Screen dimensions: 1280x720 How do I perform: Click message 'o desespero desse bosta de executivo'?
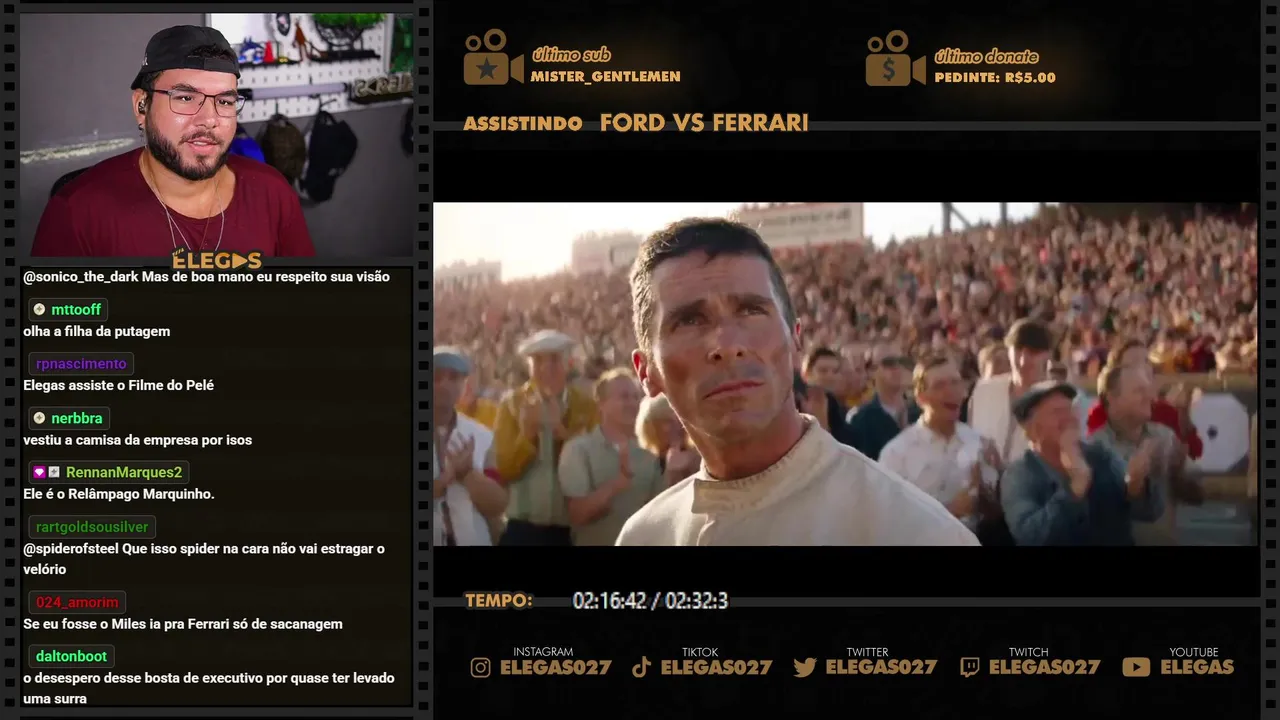(x=209, y=688)
